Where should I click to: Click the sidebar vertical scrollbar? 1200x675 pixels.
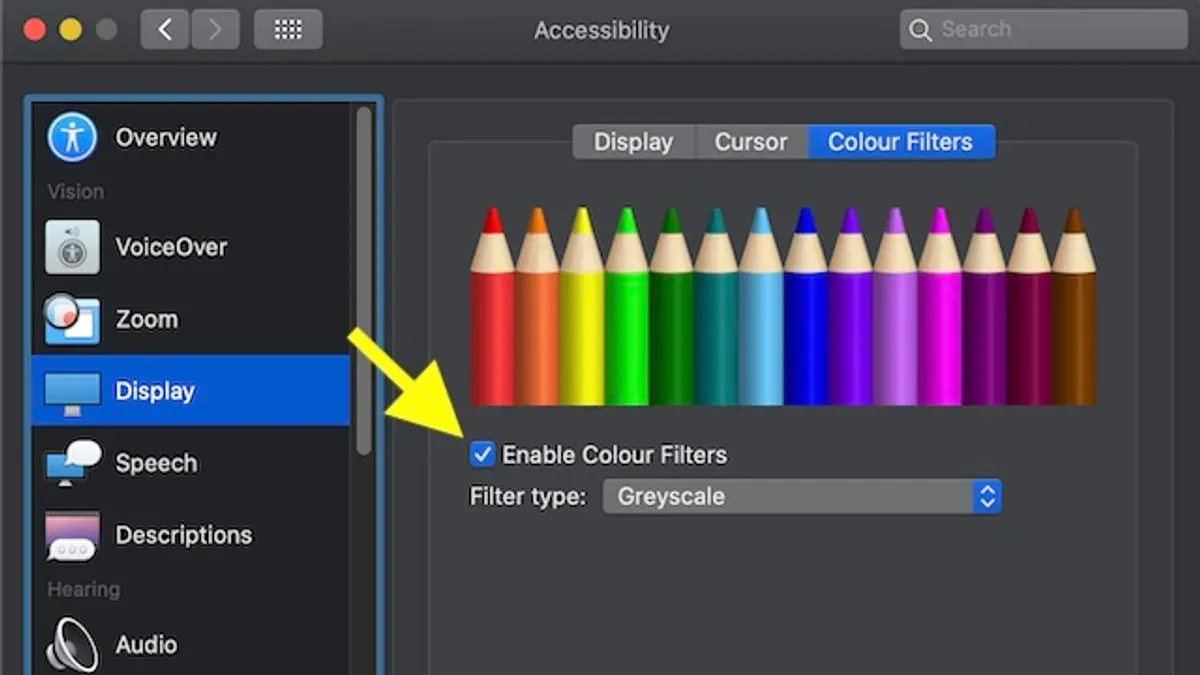point(364,280)
